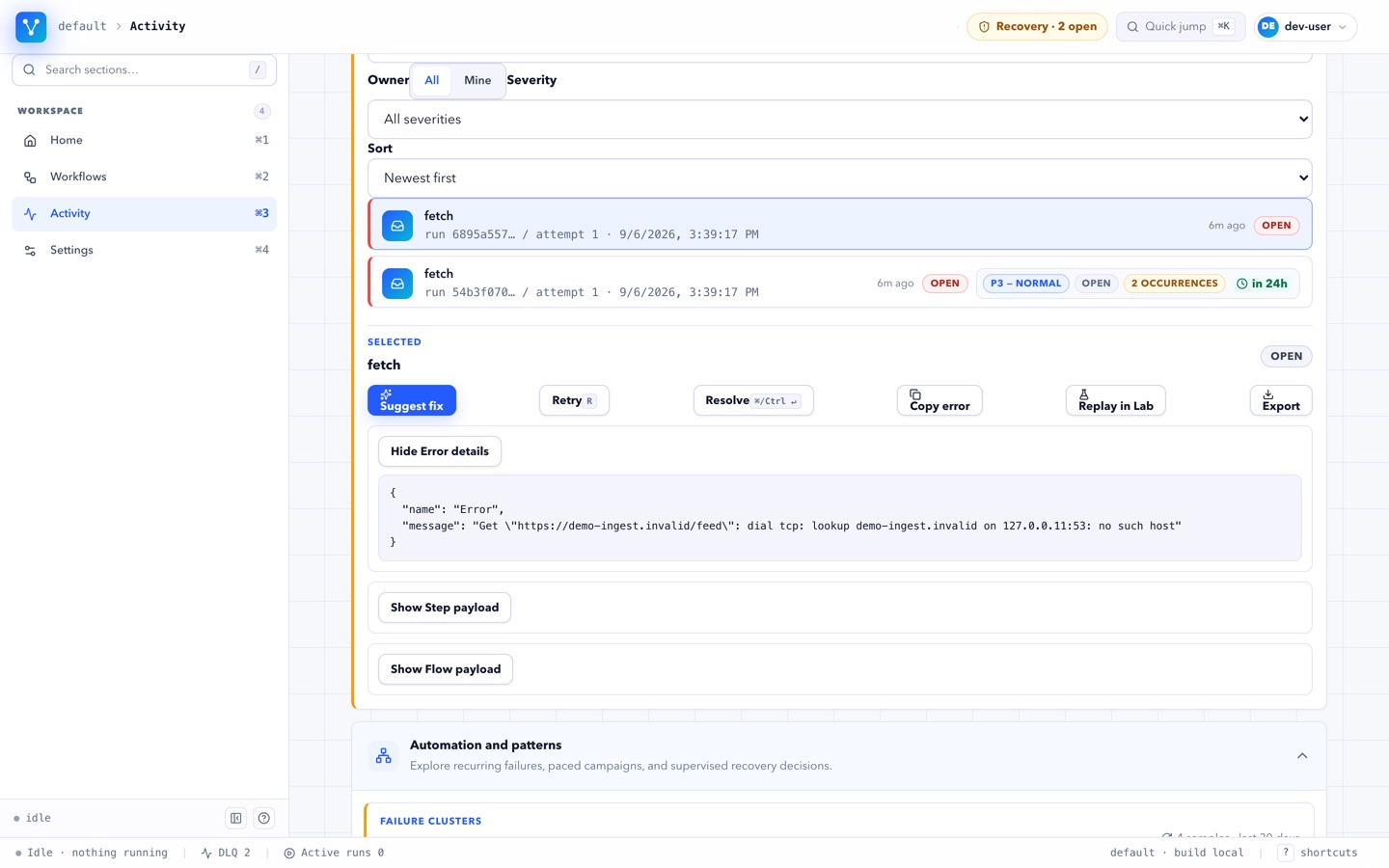
Task: Open shortcuts in the status bar
Action: (1318, 853)
